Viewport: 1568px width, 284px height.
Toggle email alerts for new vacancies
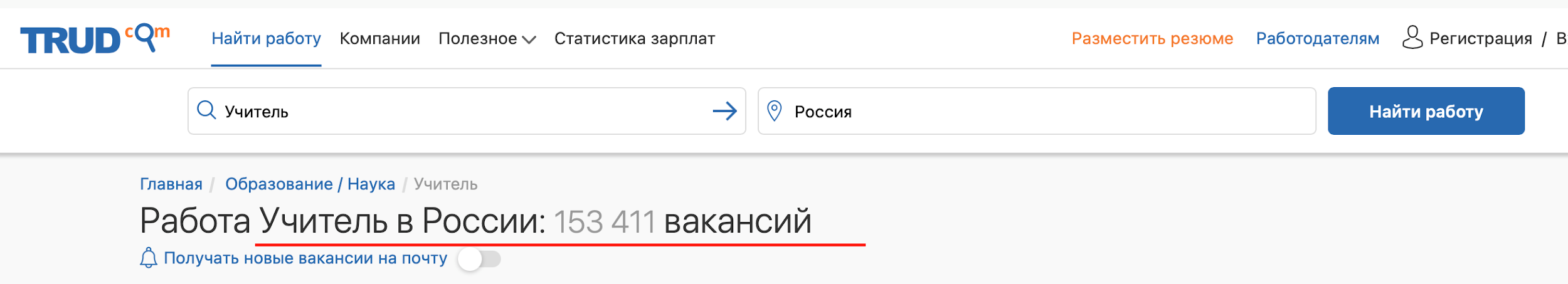coord(479,259)
